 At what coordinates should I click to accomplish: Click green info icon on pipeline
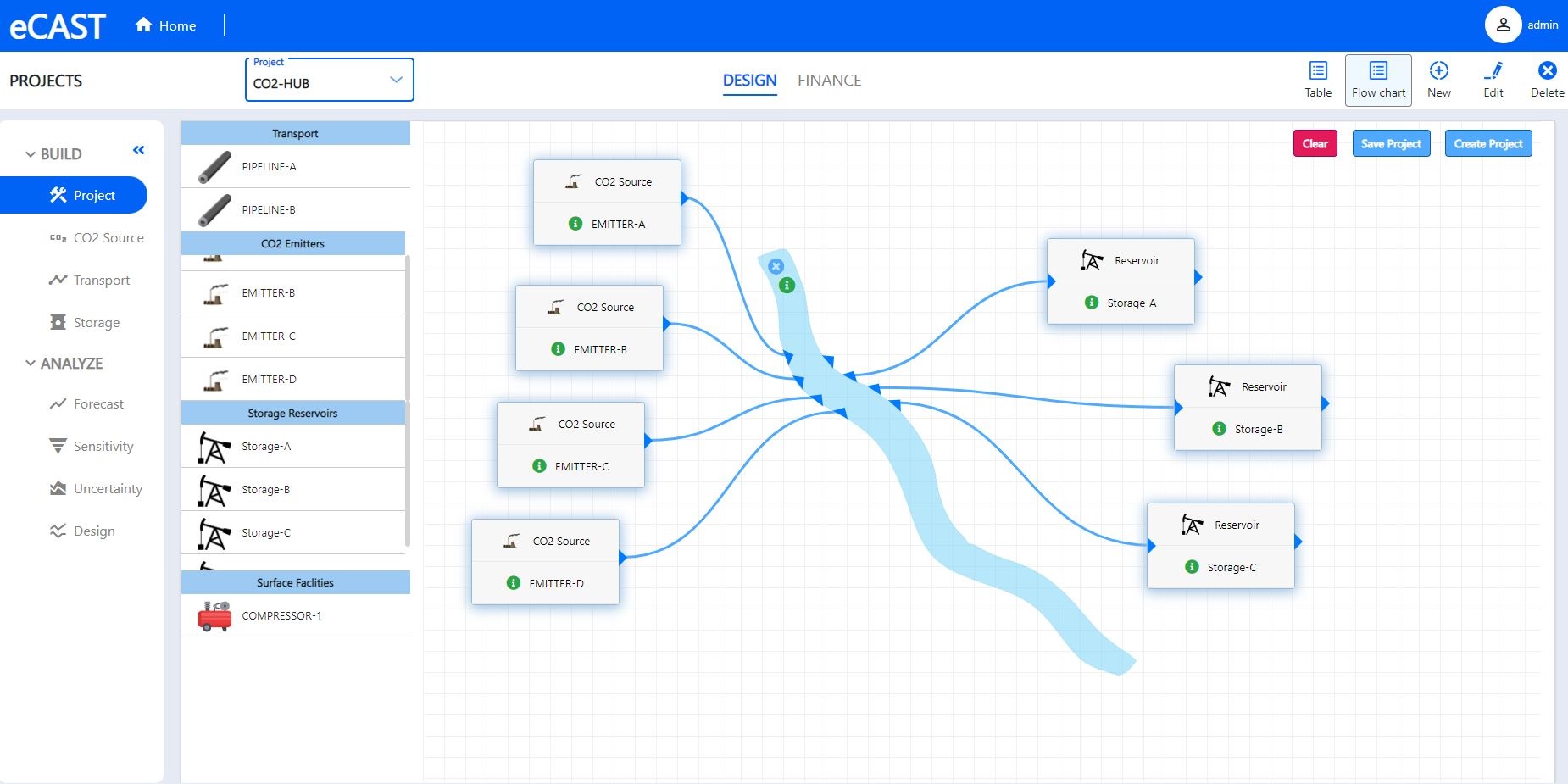[x=787, y=286]
